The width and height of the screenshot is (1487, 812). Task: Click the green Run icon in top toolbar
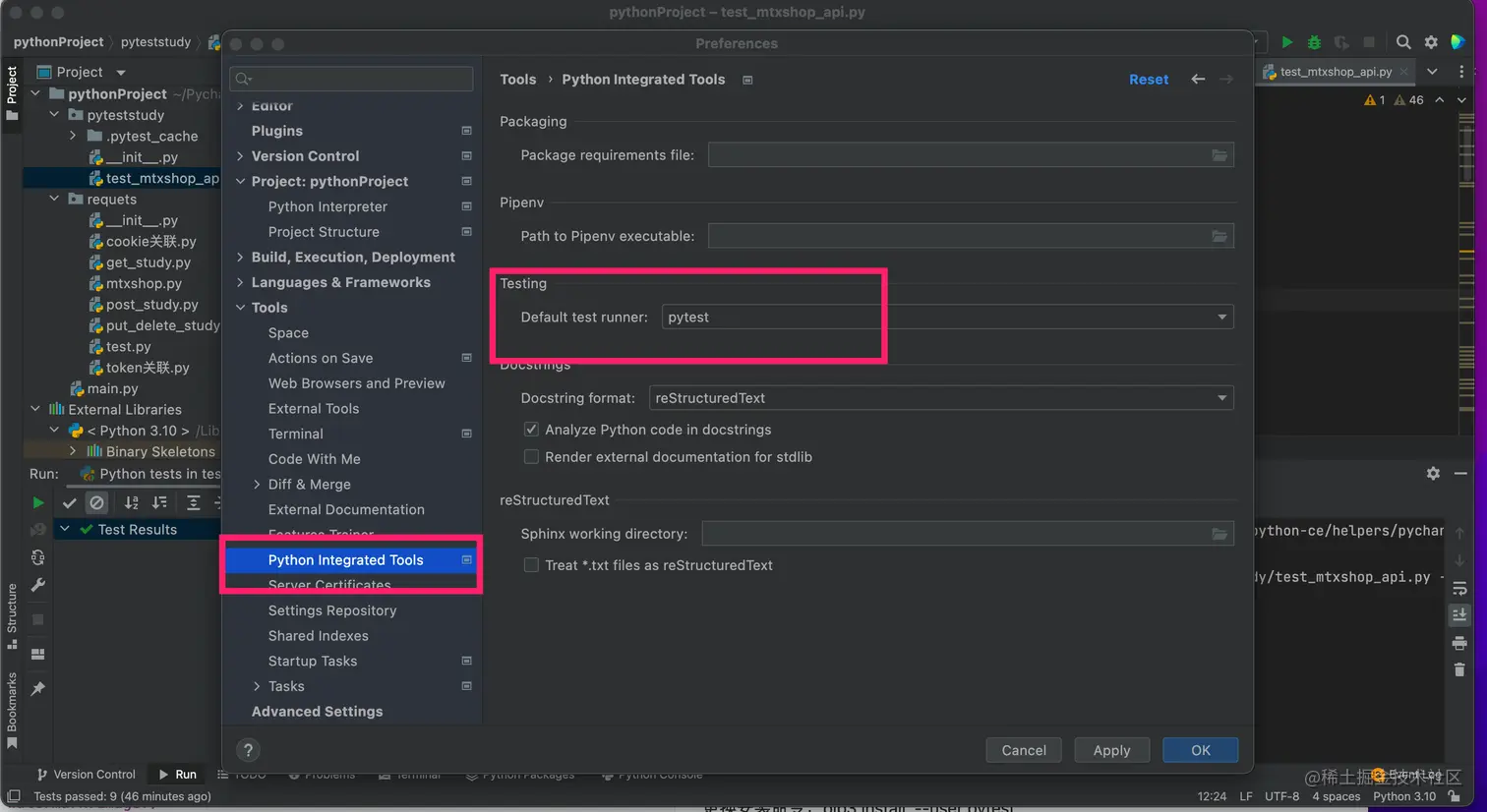coord(1286,42)
